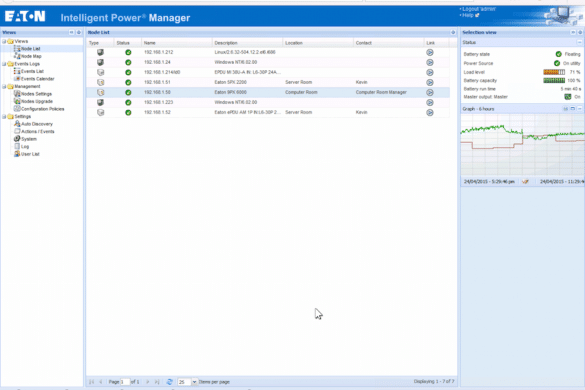Minimize the Graph - 6 hours section
585x390 pixels.
(579, 109)
